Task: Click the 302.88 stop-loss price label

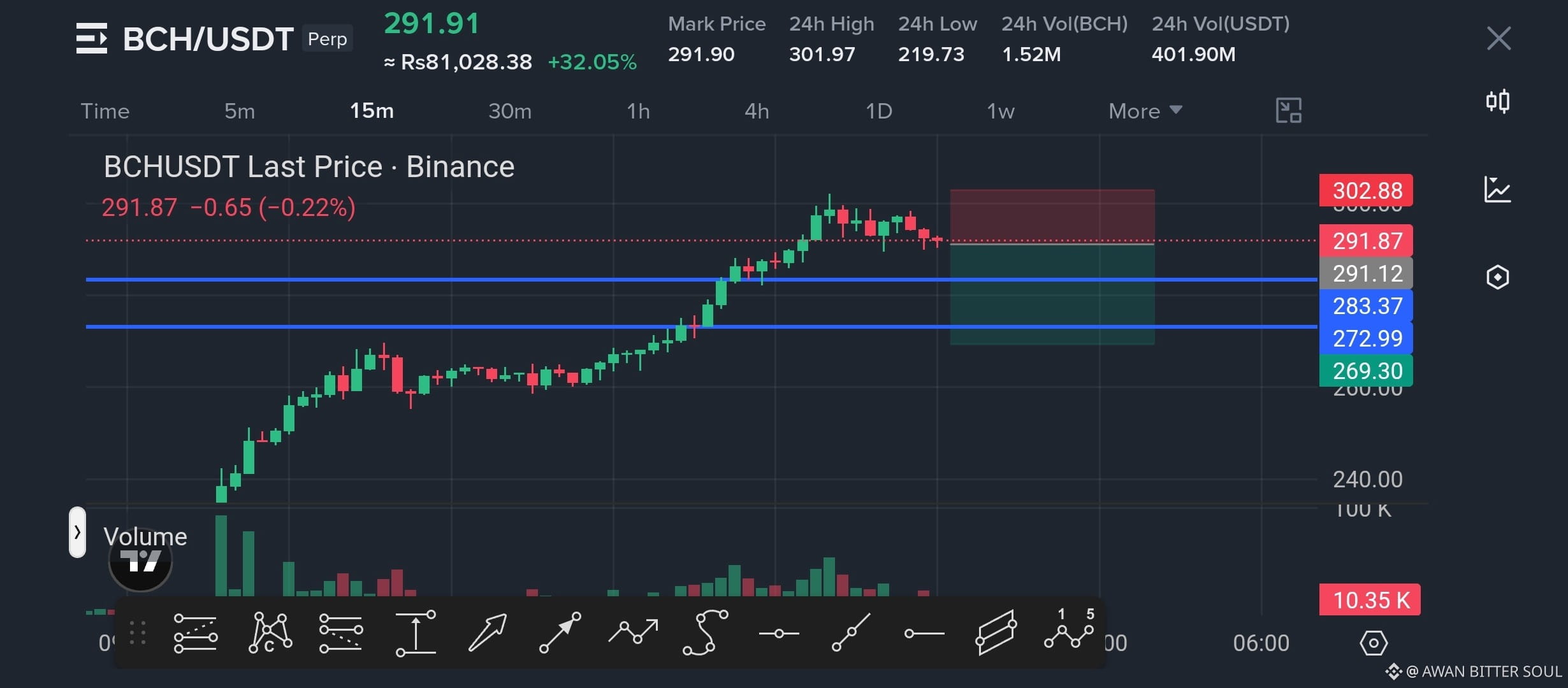Action: pyautogui.click(x=1366, y=190)
